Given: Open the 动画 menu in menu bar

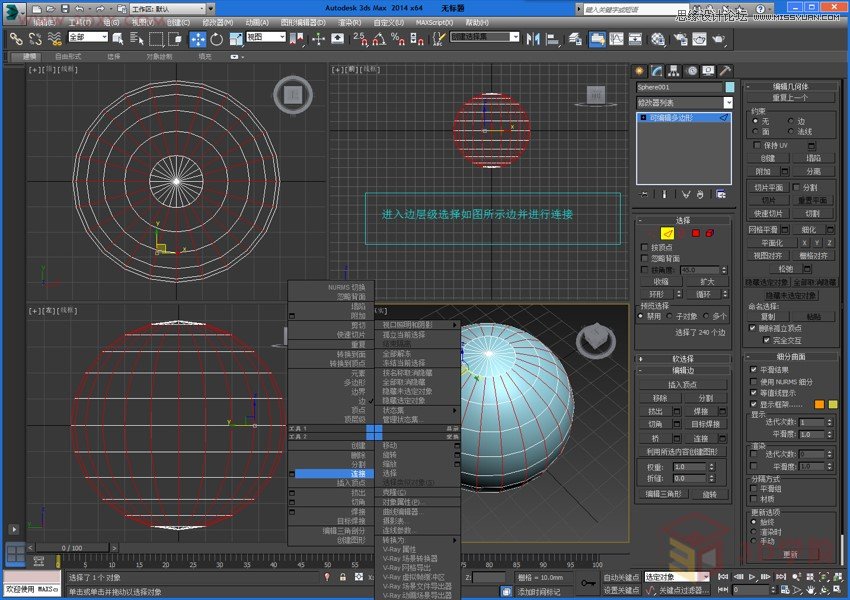Looking at the screenshot, I should pos(257,21).
